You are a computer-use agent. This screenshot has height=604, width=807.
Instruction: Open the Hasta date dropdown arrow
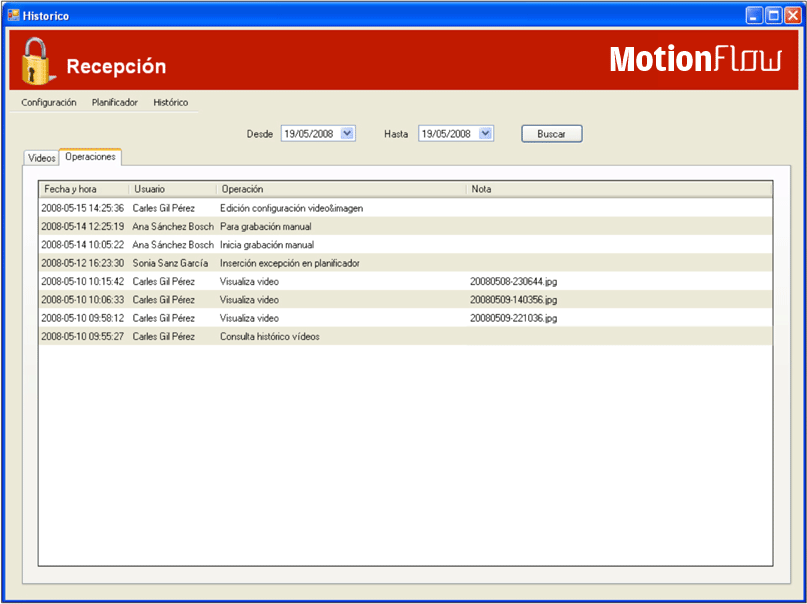[485, 133]
